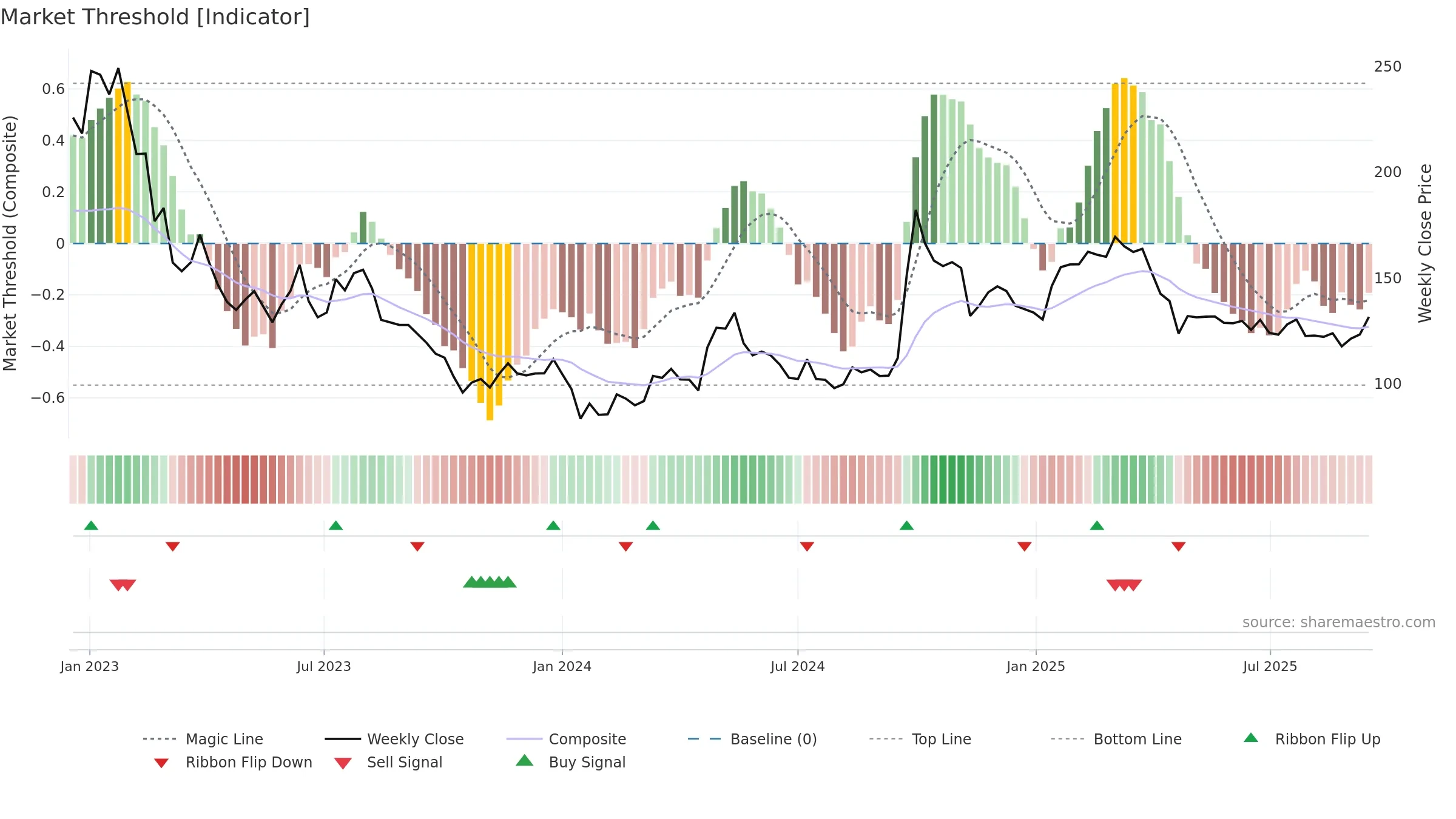Toggle the Composite legend entry
The image size is (1456, 819).
566,739
